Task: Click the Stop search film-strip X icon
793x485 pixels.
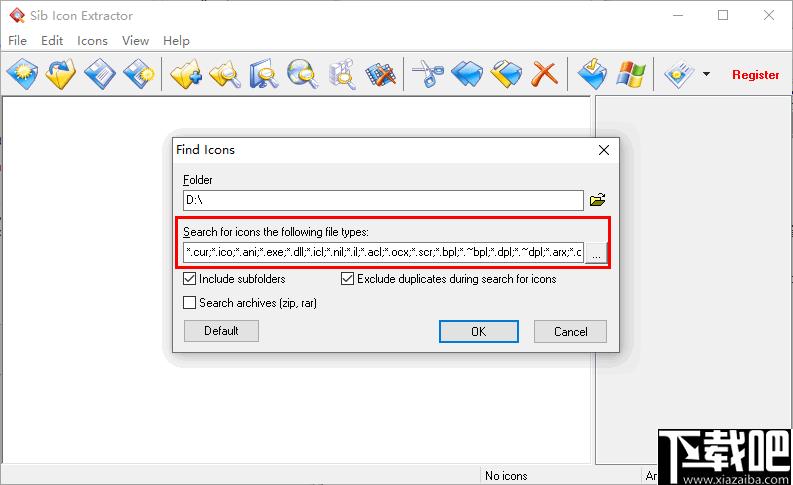Action: [x=380, y=74]
